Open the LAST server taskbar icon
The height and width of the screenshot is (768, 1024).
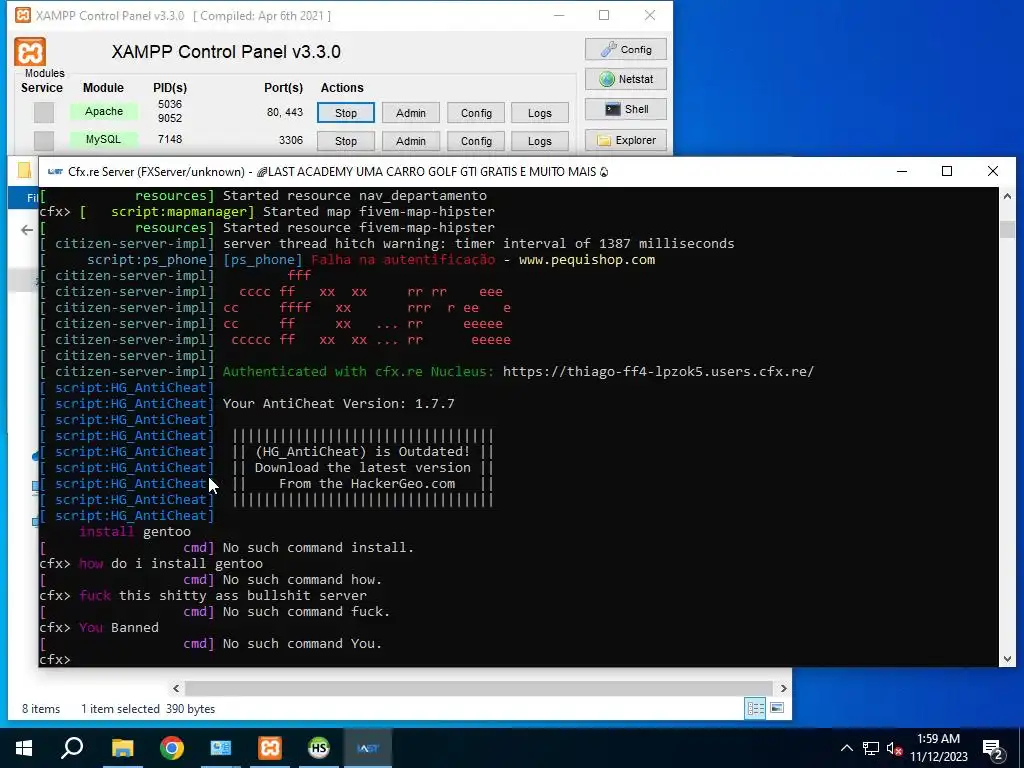point(368,748)
